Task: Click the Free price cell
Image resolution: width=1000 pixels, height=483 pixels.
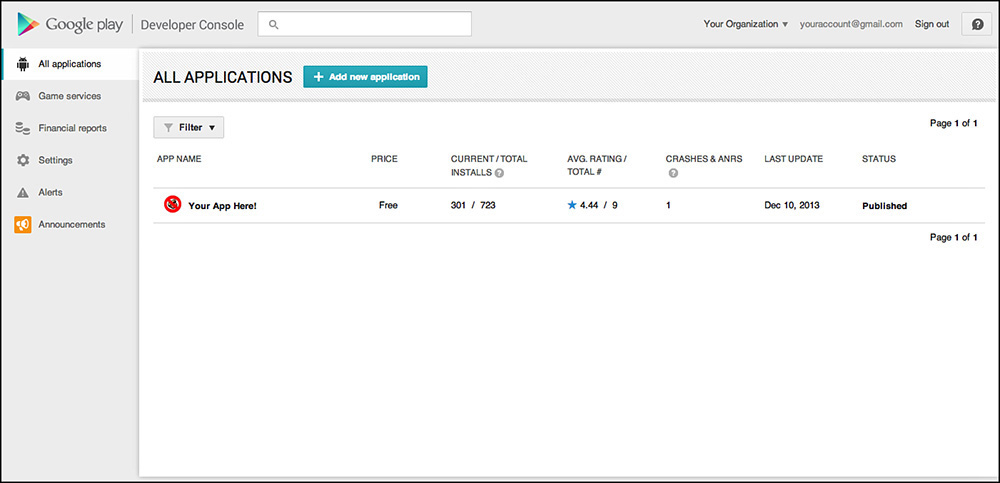Action: coord(388,205)
